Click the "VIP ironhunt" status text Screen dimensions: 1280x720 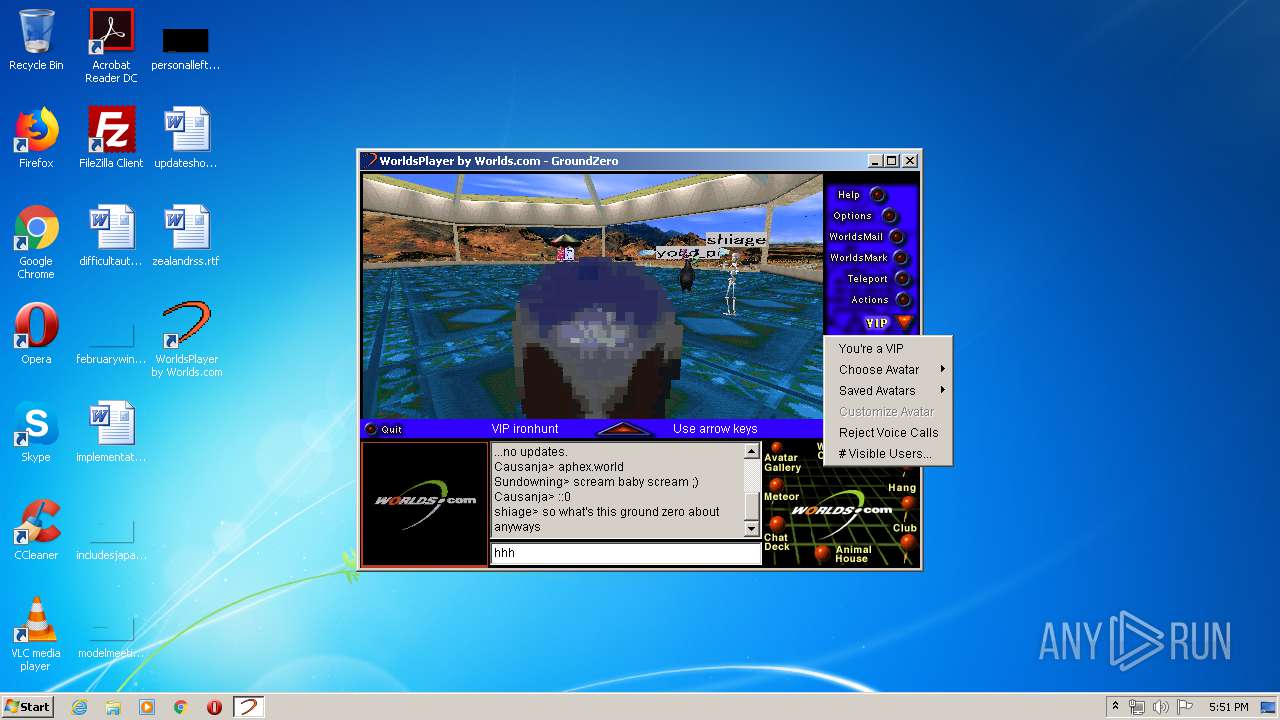coord(524,429)
